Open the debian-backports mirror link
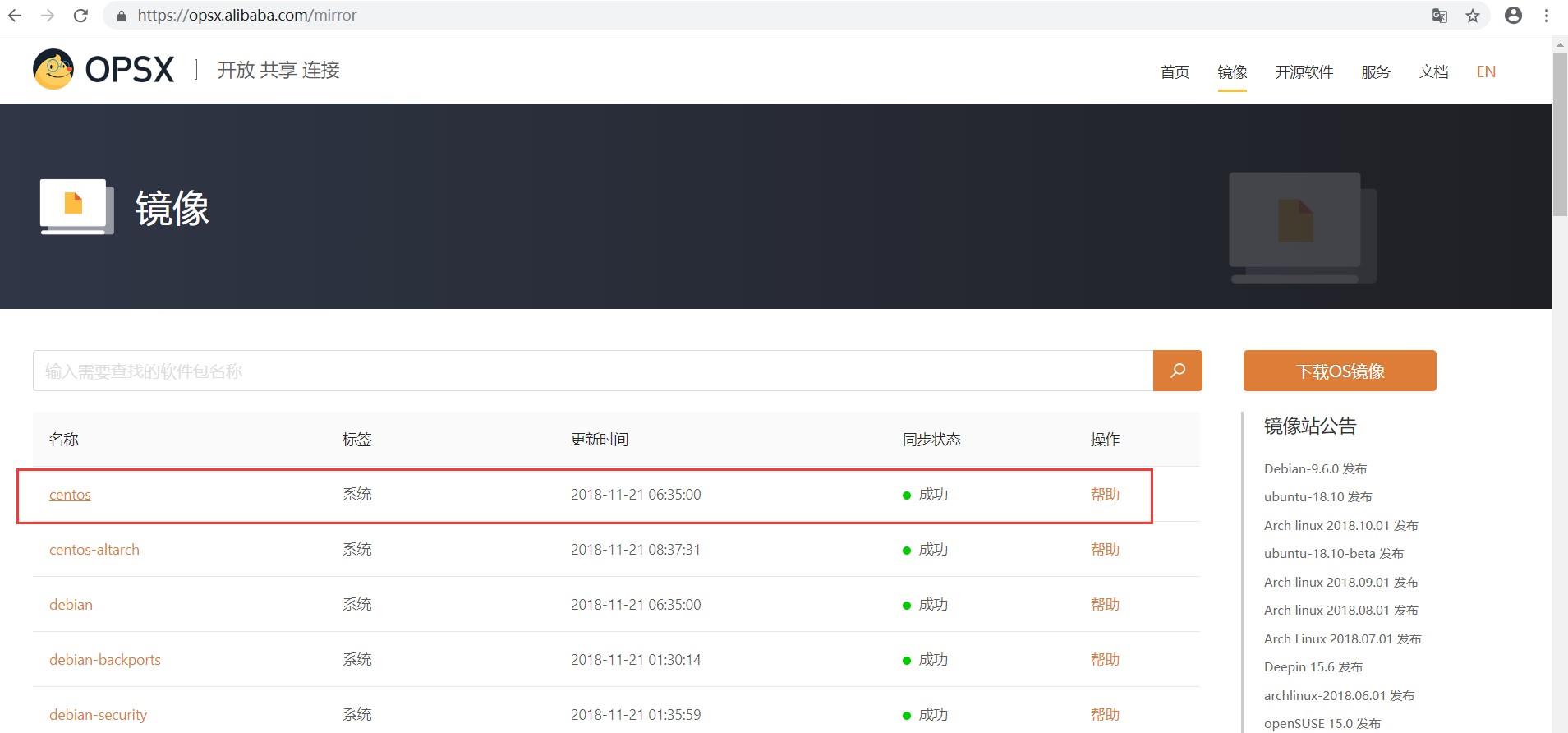 [105, 660]
